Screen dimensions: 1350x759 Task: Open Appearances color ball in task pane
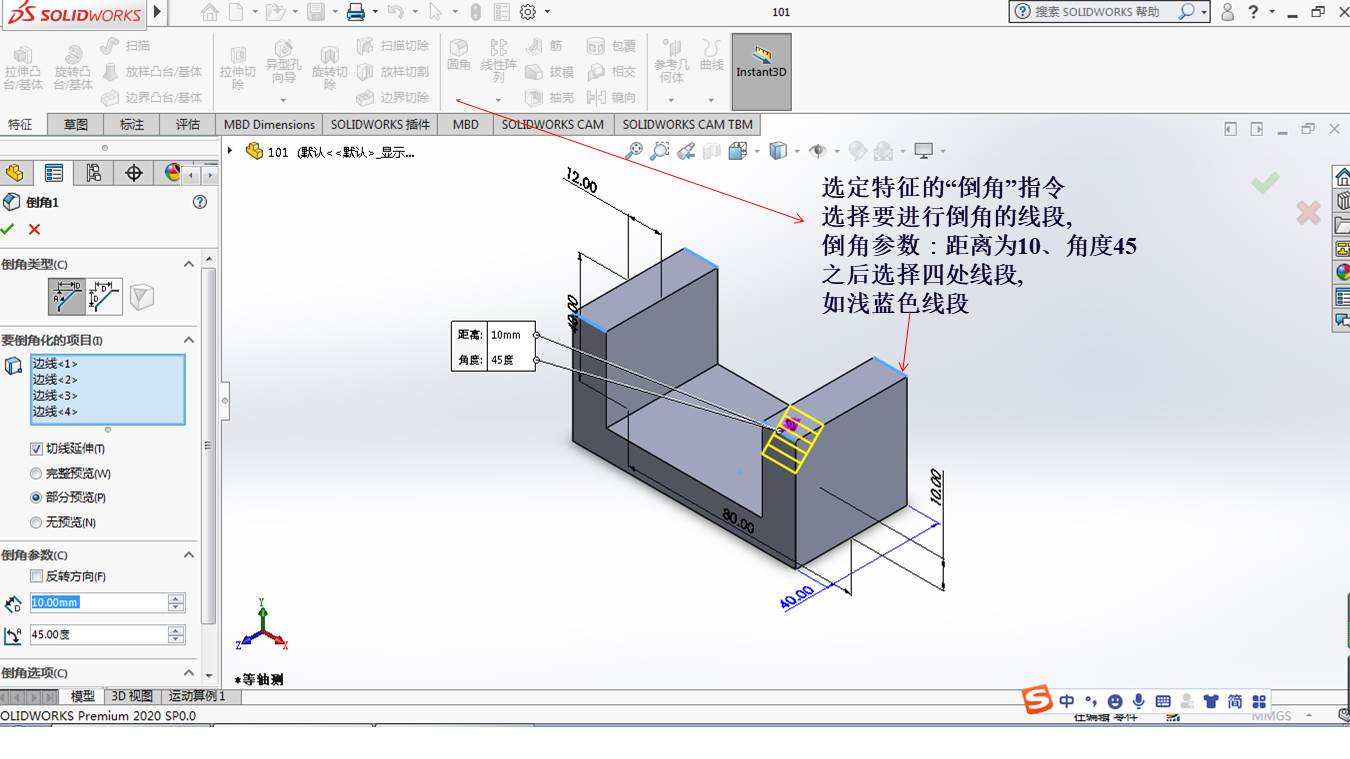click(x=1342, y=272)
